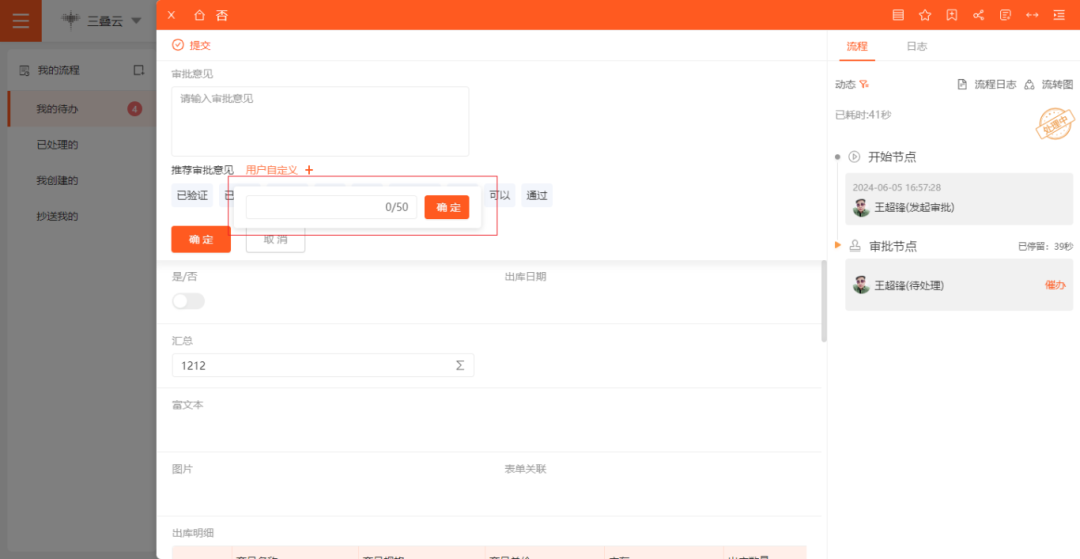Click the 提交 submit button
This screenshot has width=1080, height=559.
[x=191, y=45]
